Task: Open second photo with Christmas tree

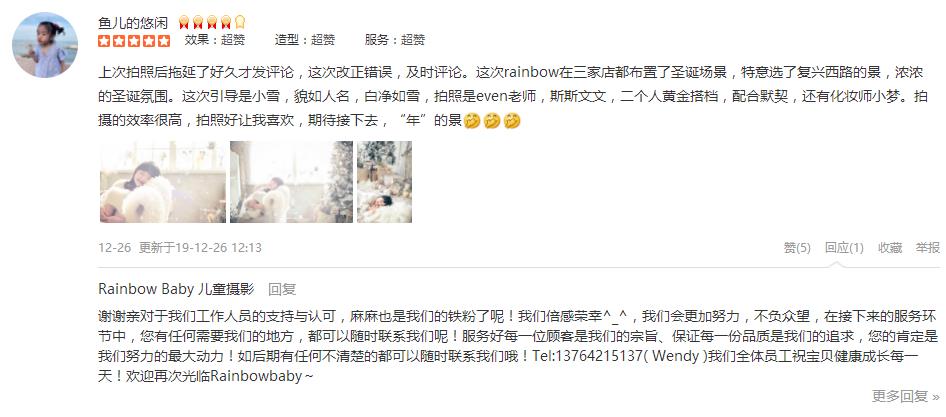Action: pos(291,182)
